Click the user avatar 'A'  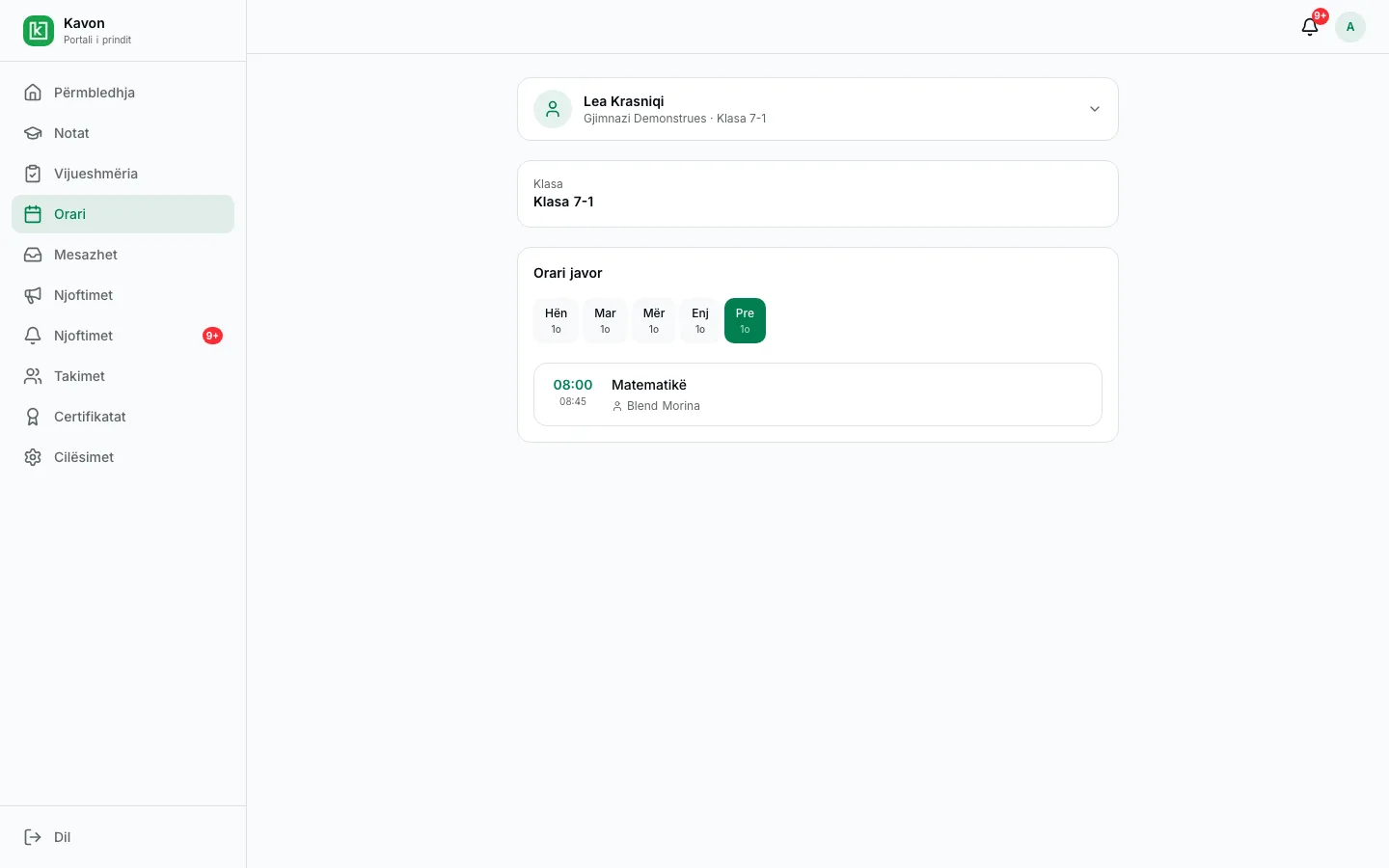tap(1350, 27)
